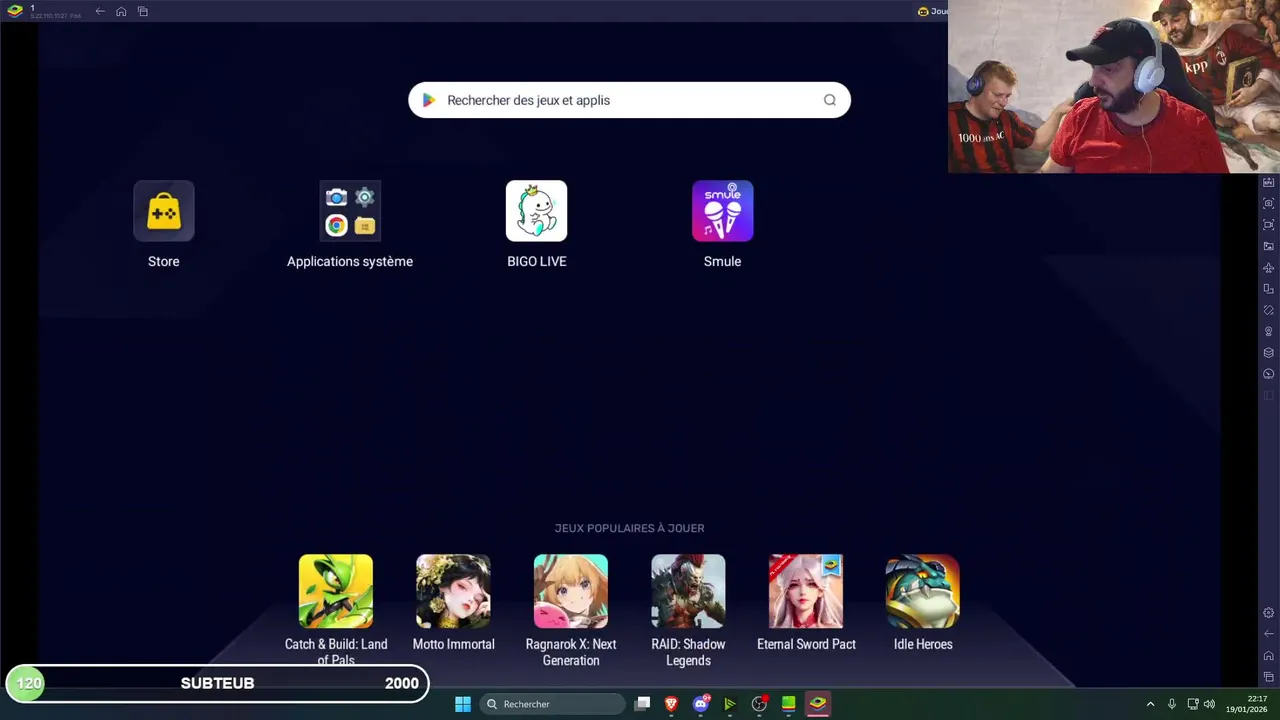Open RAID: Shadow Legends game

(x=688, y=591)
